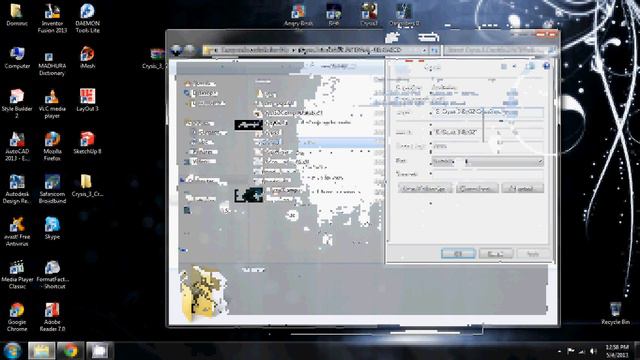Show the clock and date flyout
The width and height of the screenshot is (640, 360).
coord(617,351)
